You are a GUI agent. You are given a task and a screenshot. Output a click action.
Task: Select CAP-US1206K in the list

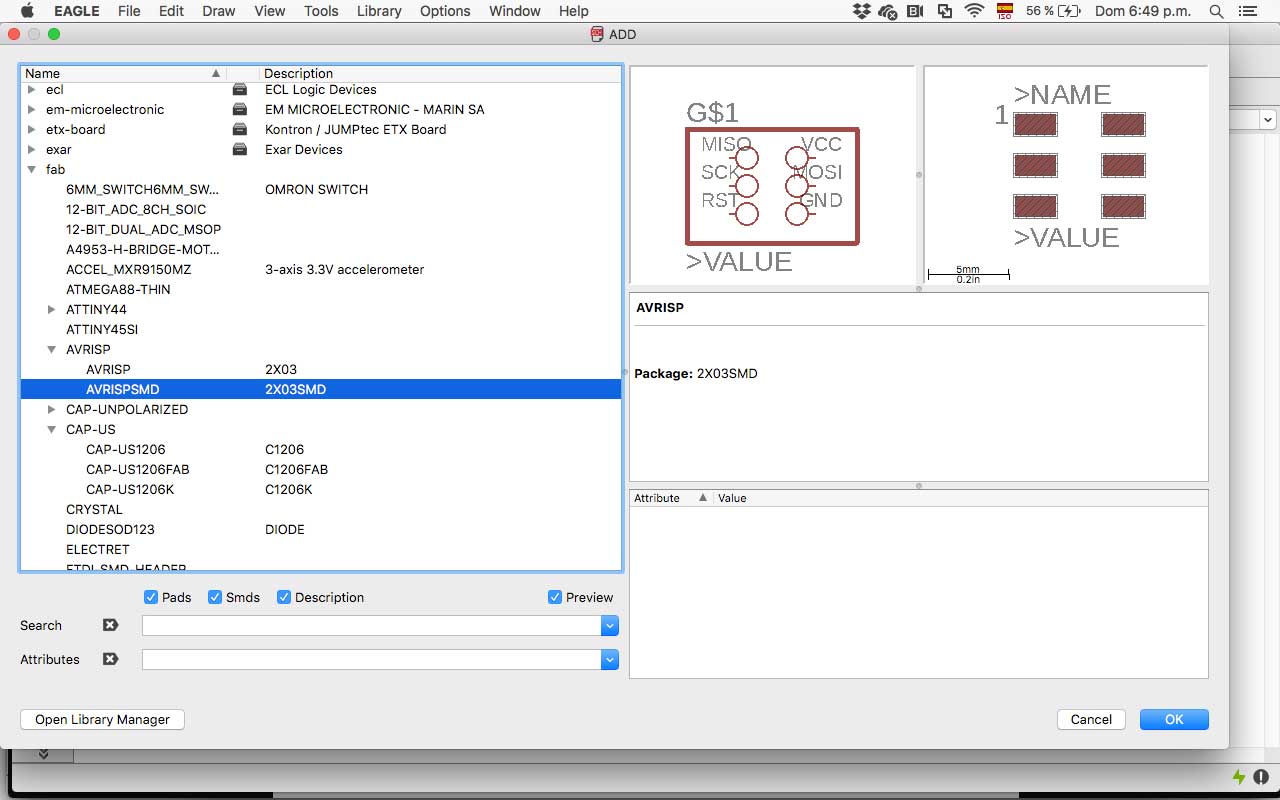pyautogui.click(x=321, y=489)
